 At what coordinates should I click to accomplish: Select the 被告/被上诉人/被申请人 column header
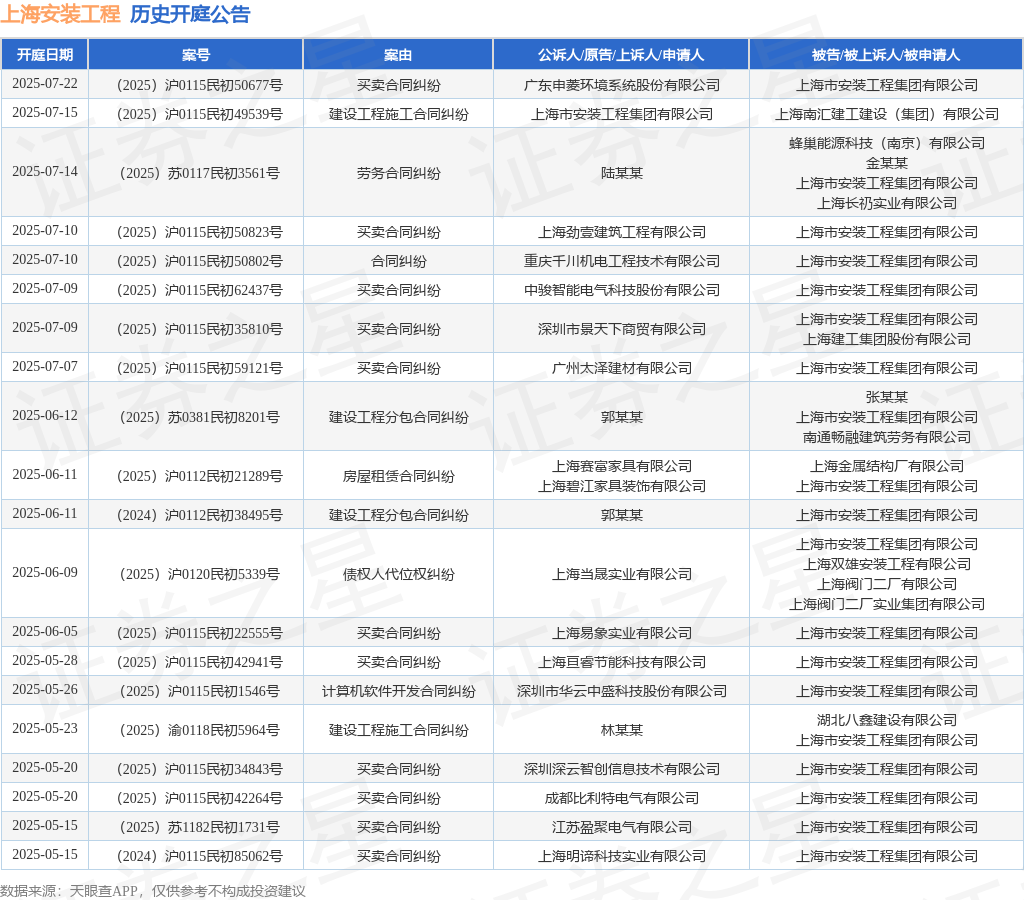click(x=886, y=55)
